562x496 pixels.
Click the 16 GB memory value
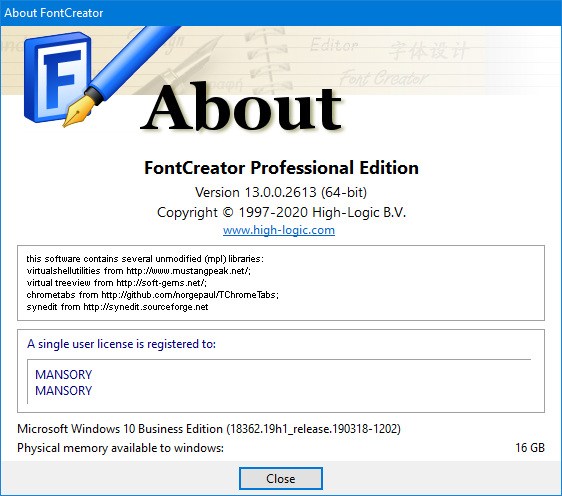coord(530,448)
